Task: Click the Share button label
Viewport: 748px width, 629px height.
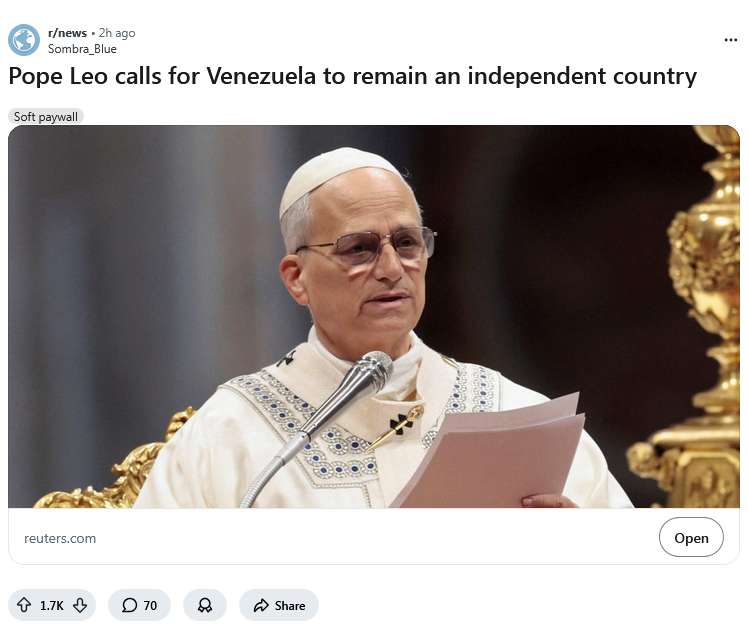Action: coord(290,606)
